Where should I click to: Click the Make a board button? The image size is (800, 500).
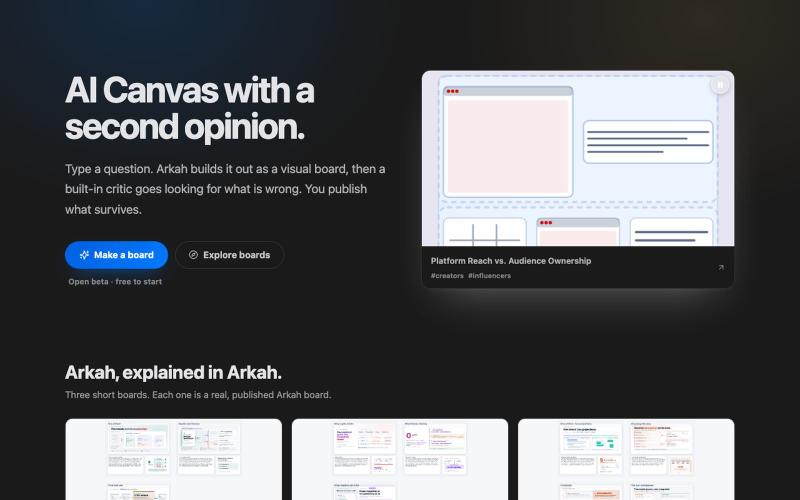(116, 255)
